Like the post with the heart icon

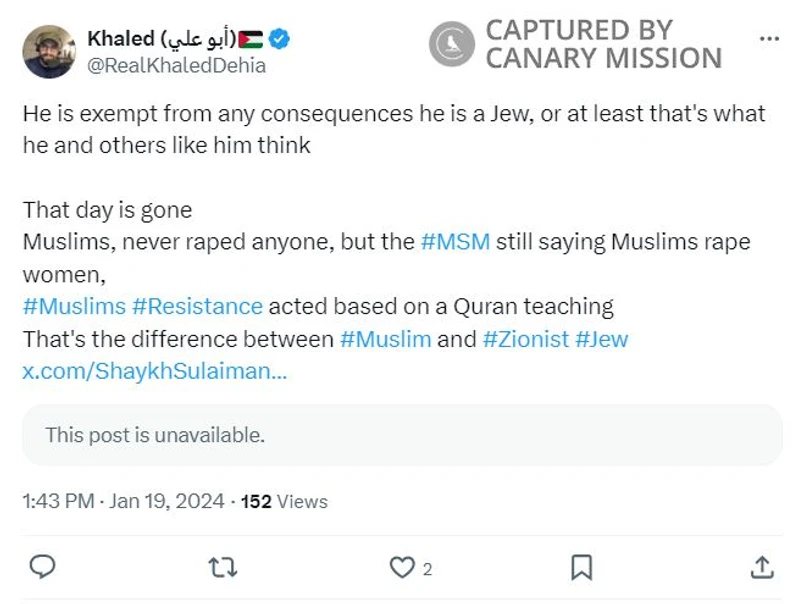click(401, 567)
